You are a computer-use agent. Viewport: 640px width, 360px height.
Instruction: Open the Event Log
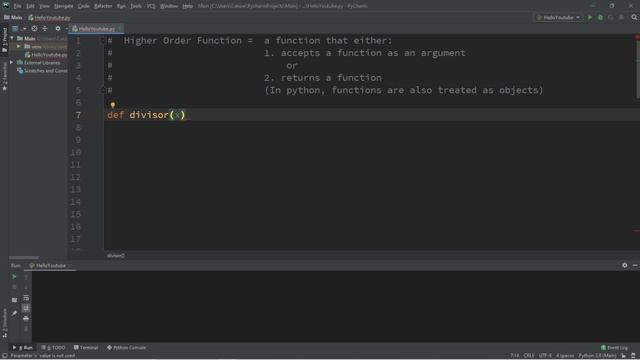coord(614,348)
